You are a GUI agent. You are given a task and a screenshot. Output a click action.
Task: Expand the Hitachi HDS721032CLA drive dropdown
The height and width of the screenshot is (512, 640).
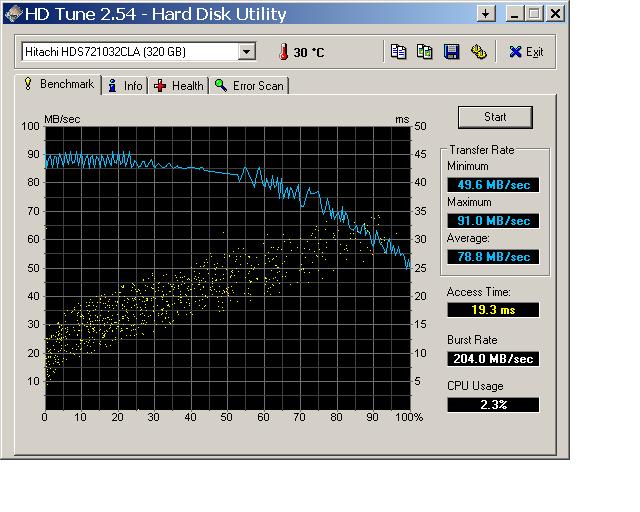coord(247,52)
